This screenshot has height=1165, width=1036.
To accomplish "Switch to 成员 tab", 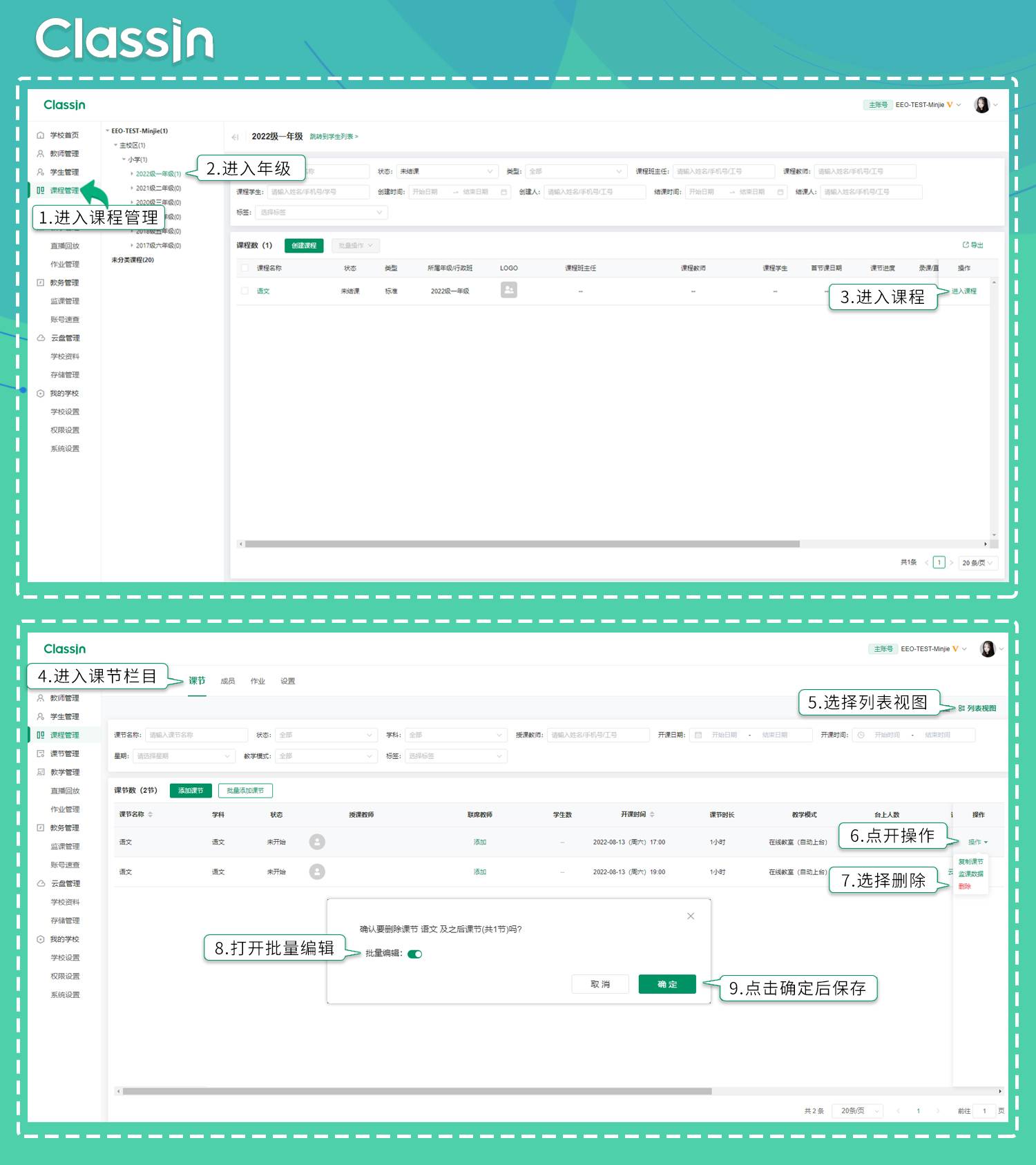I will [227, 681].
